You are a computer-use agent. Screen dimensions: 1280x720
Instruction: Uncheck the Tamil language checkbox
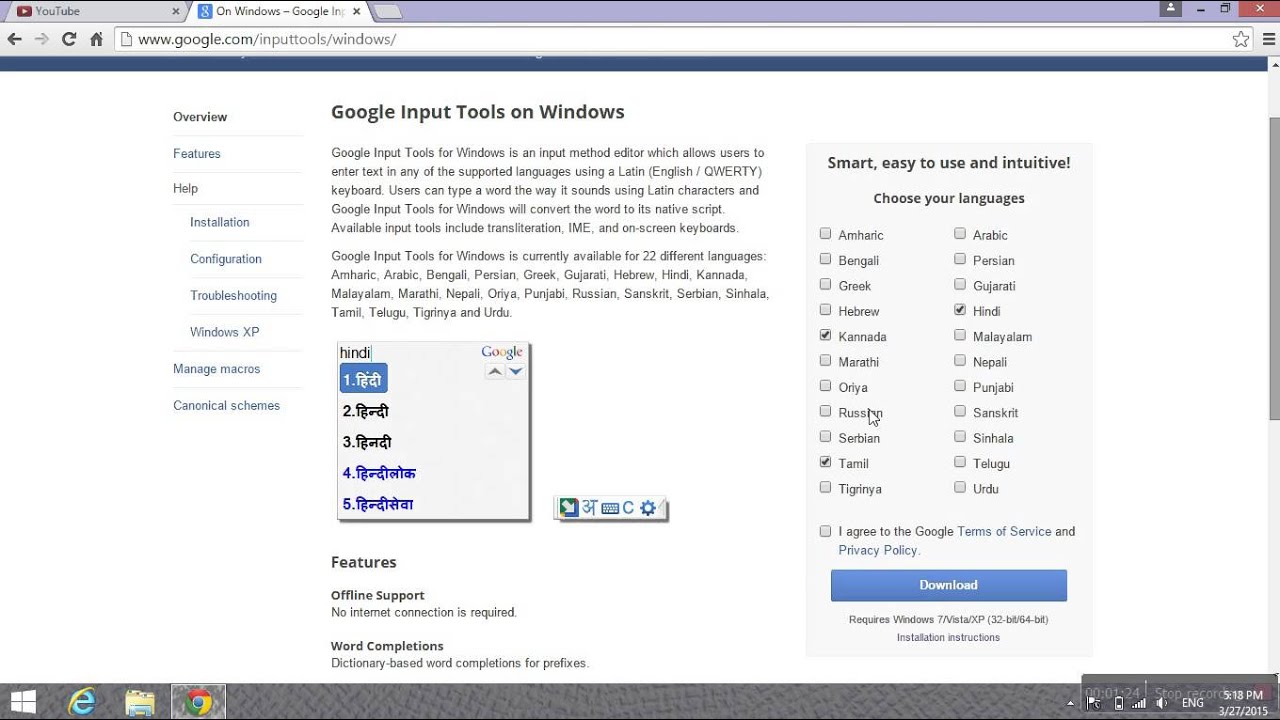click(x=825, y=462)
